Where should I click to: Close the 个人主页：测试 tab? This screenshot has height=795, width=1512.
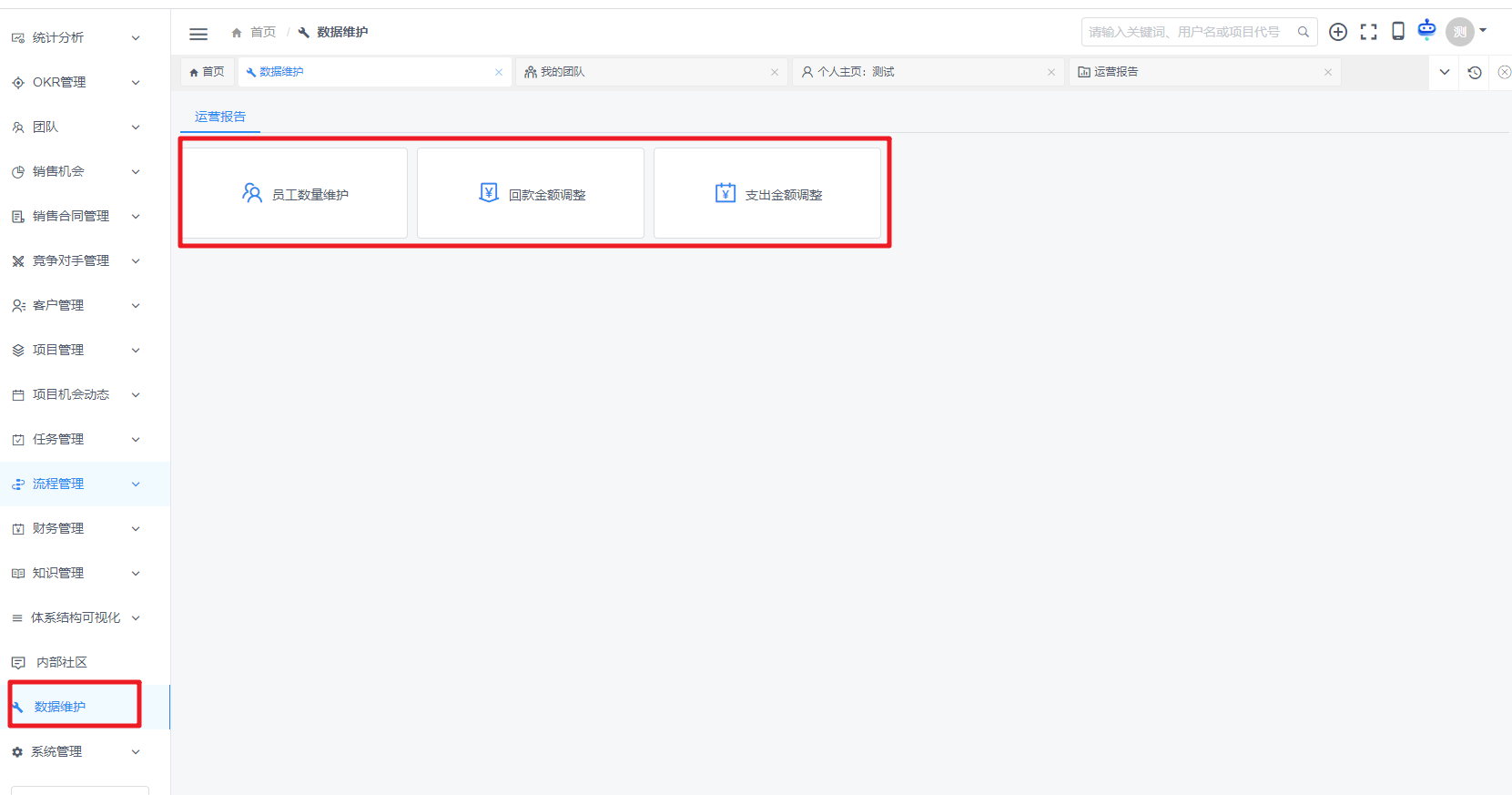click(1051, 72)
